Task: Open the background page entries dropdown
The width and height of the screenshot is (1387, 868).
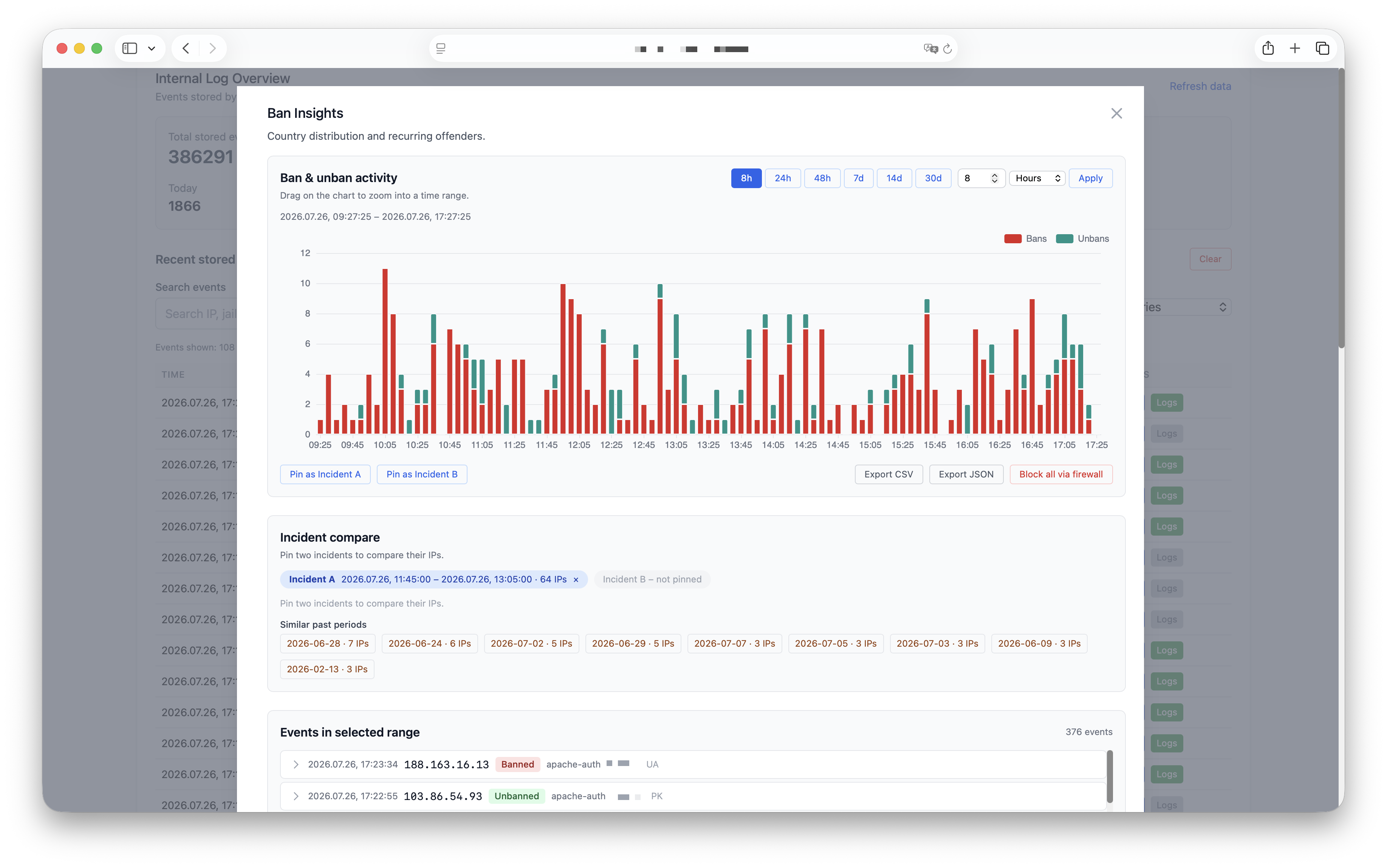Action: [1187, 307]
